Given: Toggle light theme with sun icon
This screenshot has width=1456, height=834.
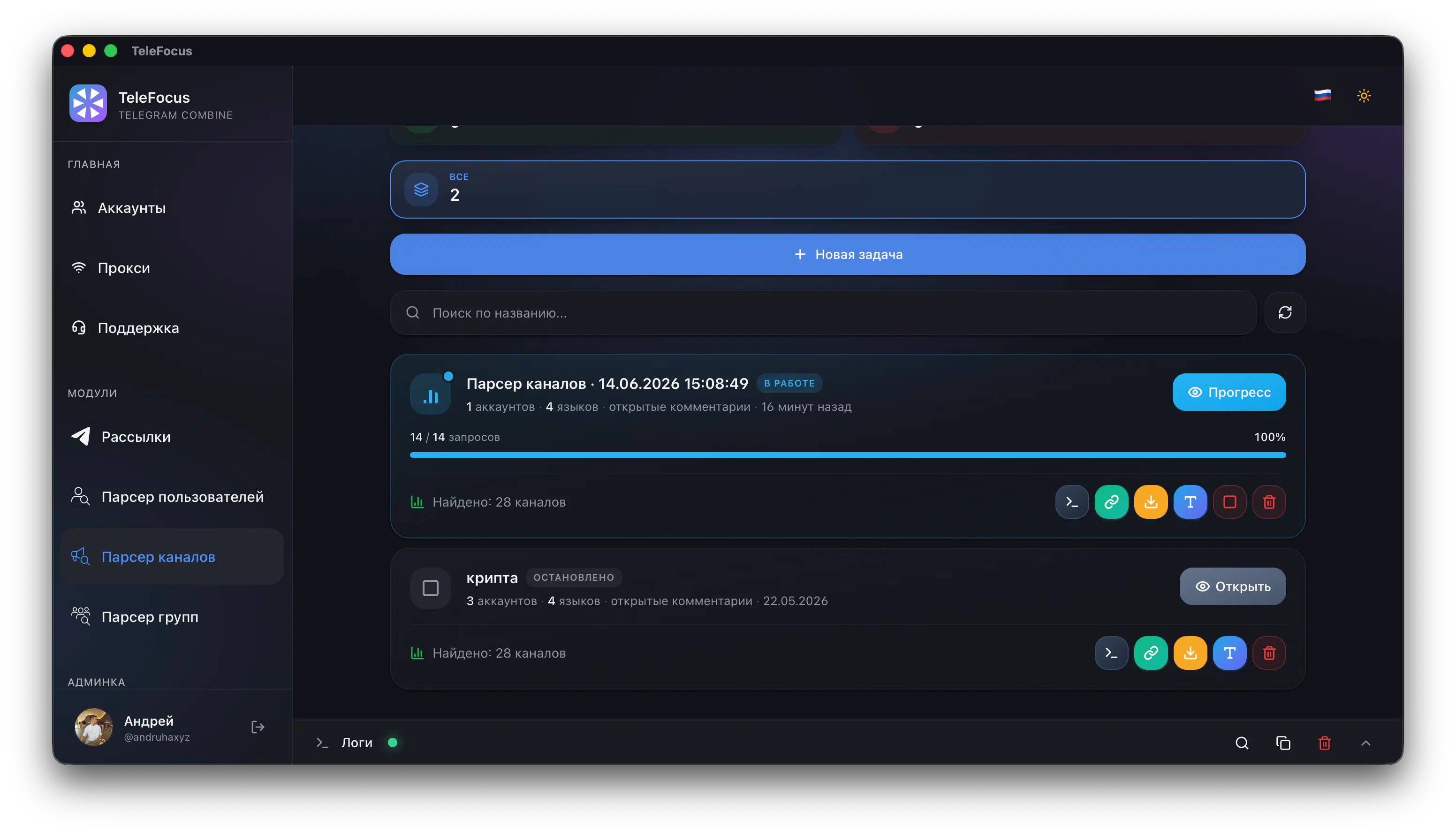Looking at the screenshot, I should click(x=1364, y=96).
